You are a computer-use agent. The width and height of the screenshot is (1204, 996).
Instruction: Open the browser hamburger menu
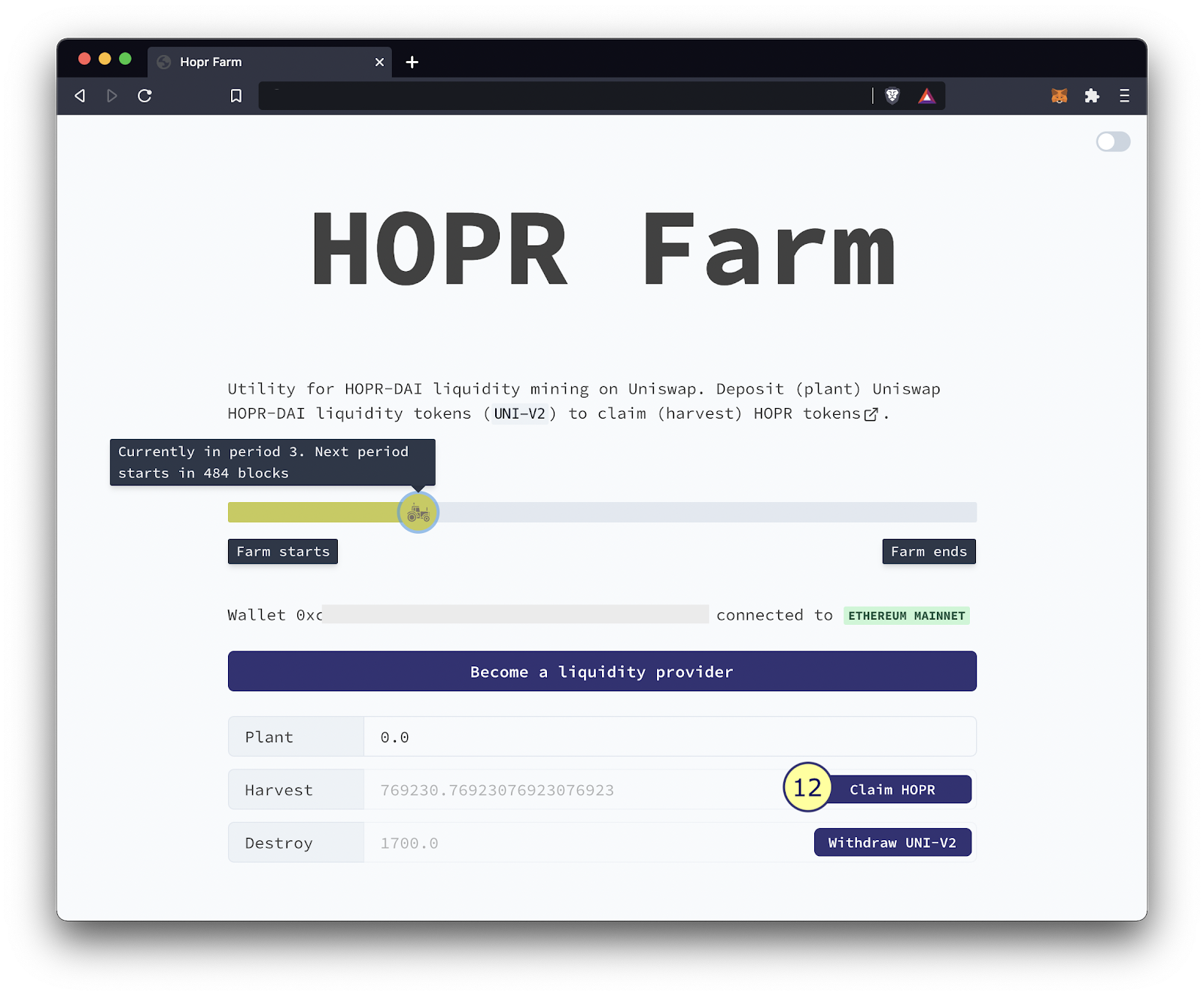pos(1124,96)
